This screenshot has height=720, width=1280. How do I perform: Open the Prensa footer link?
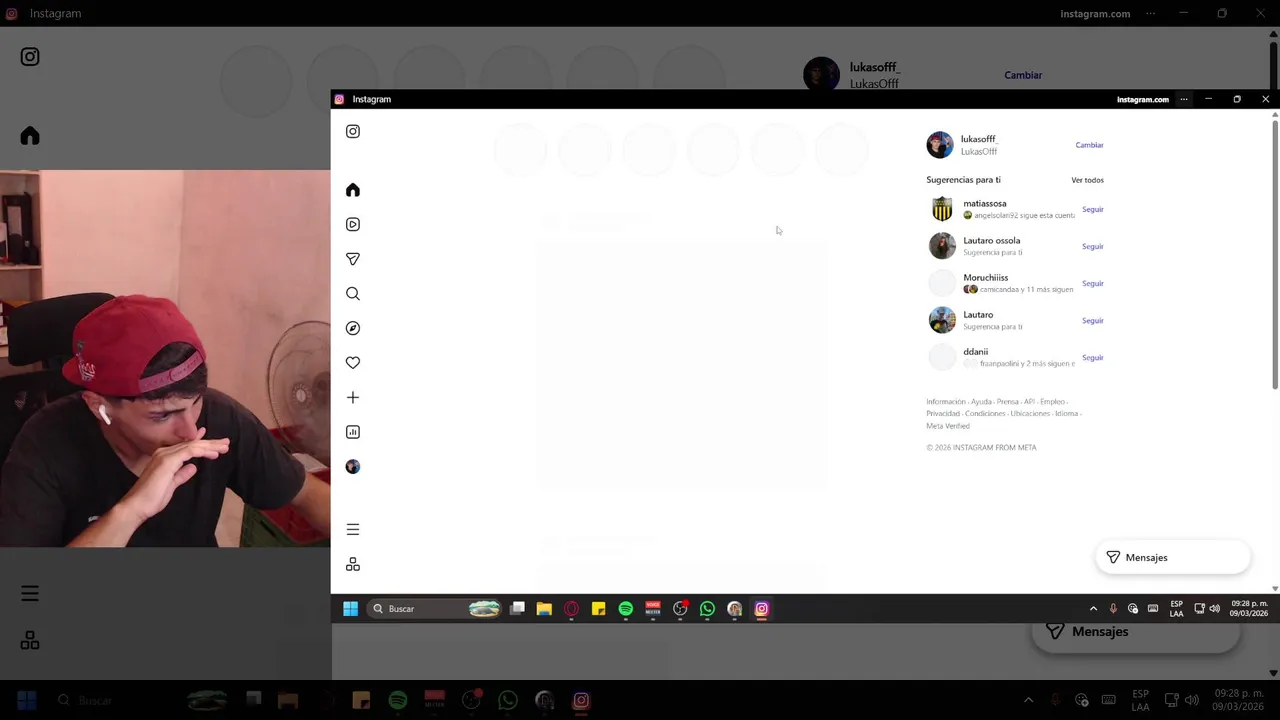[1007, 402]
